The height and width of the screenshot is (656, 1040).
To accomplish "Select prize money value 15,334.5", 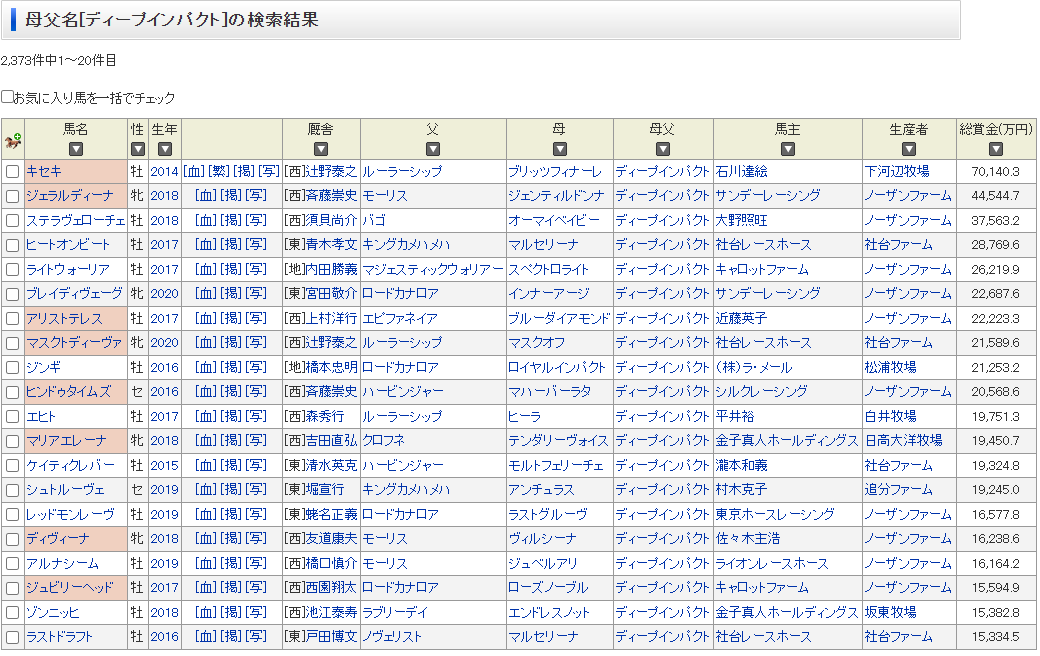I will click(x=996, y=637).
